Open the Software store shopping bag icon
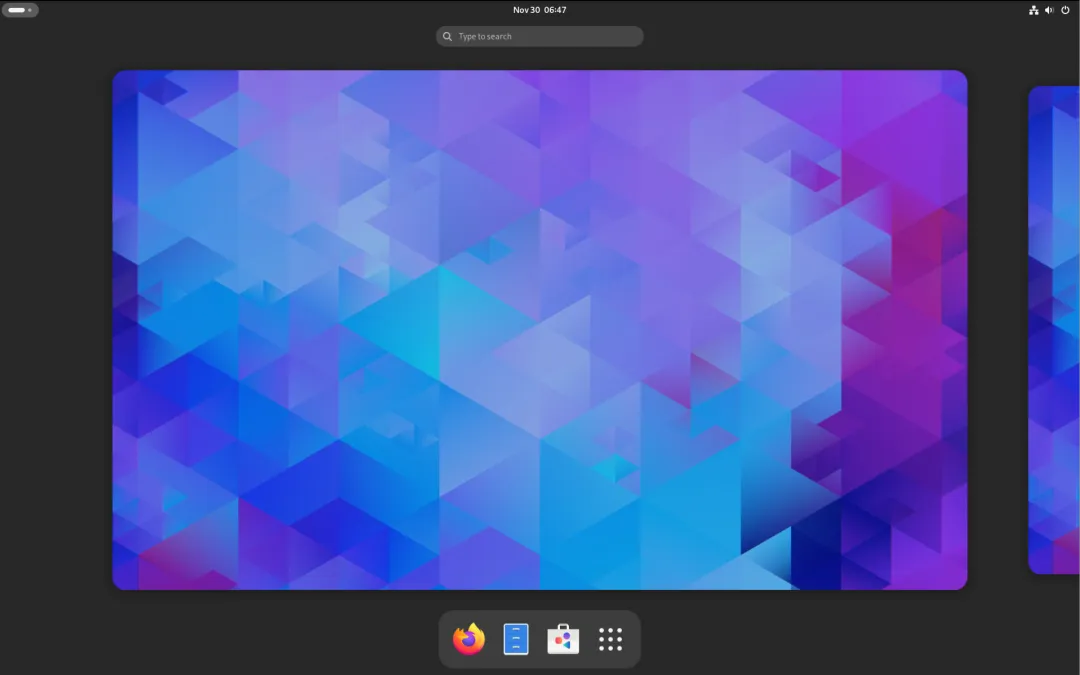The image size is (1080, 675). [563, 639]
